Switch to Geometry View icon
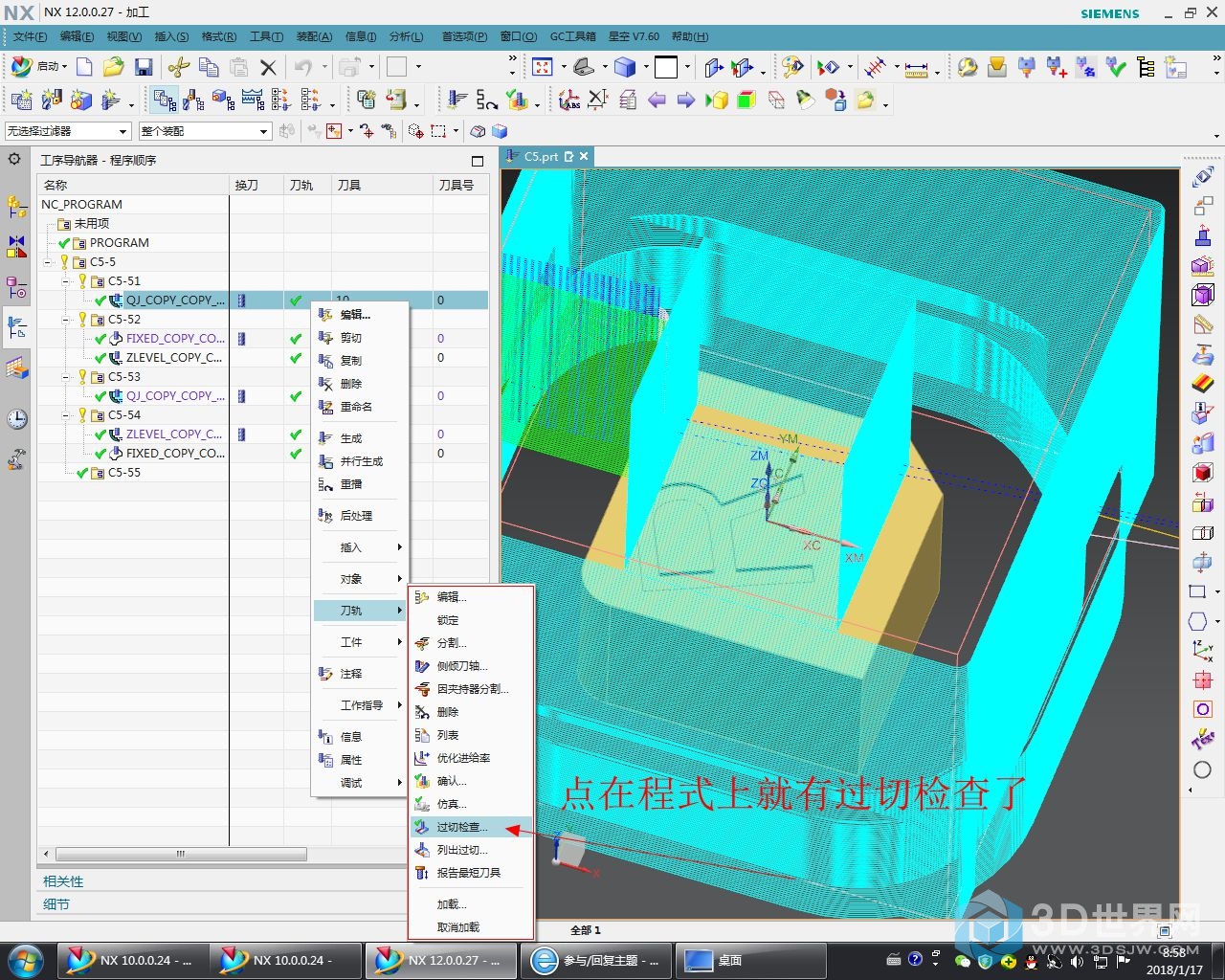 [x=224, y=100]
